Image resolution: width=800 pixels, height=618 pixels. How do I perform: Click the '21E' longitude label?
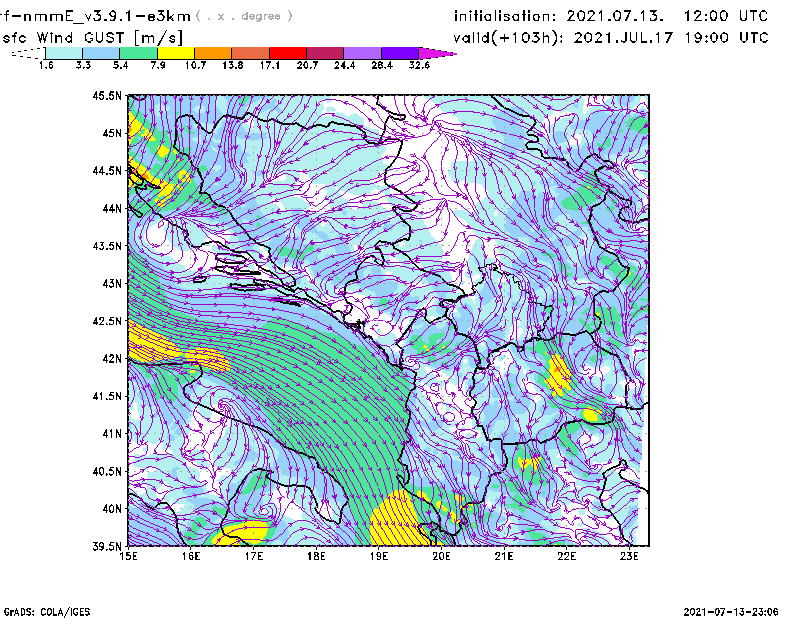(504, 556)
